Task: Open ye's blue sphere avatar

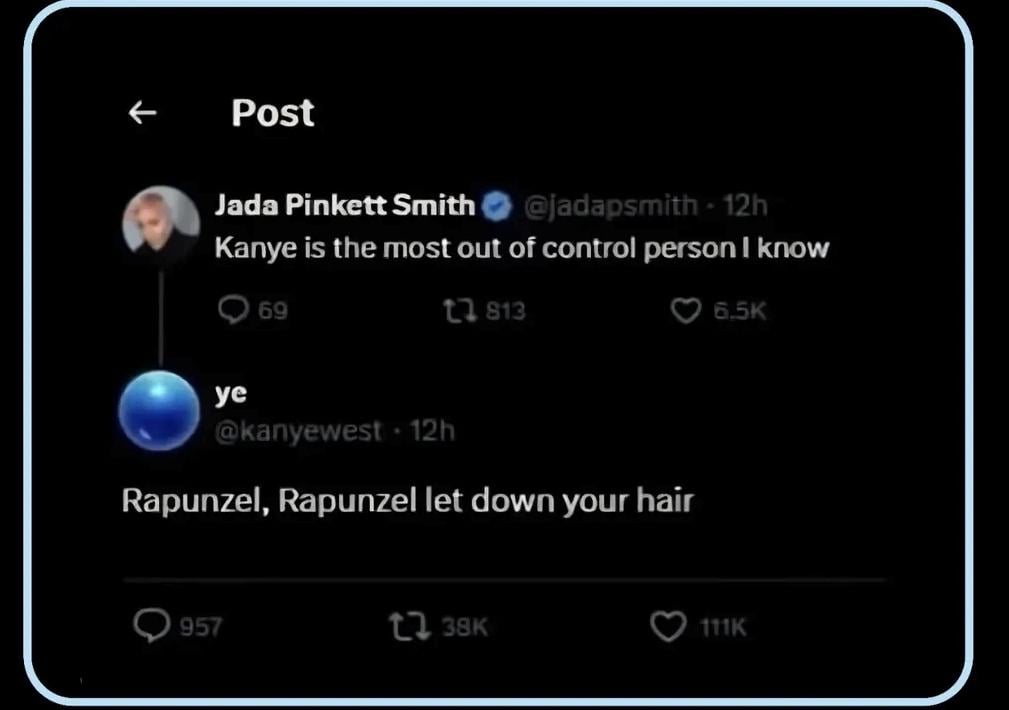Action: point(158,411)
